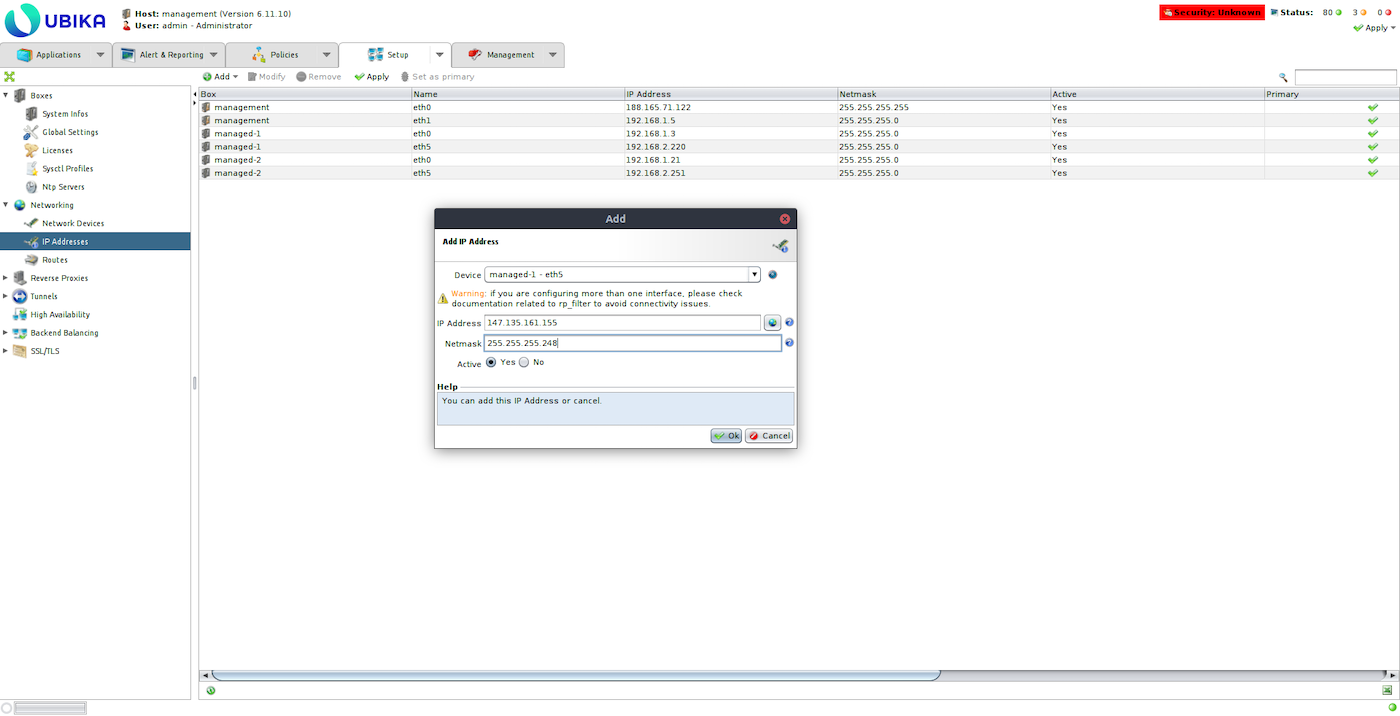Select the Yes radio button for Active
The width and height of the screenshot is (1400, 716).
491,362
